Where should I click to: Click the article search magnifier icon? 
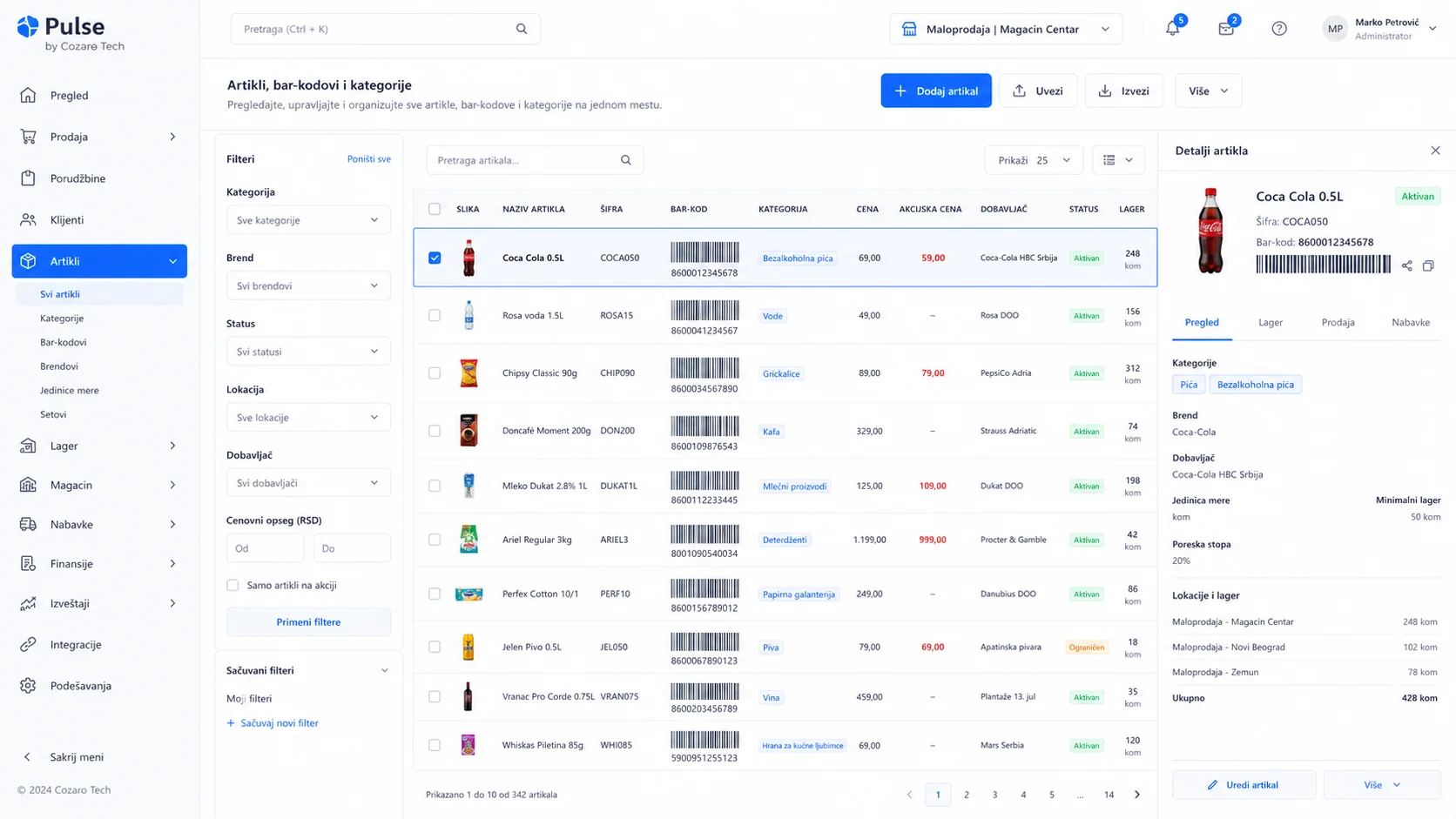point(626,160)
